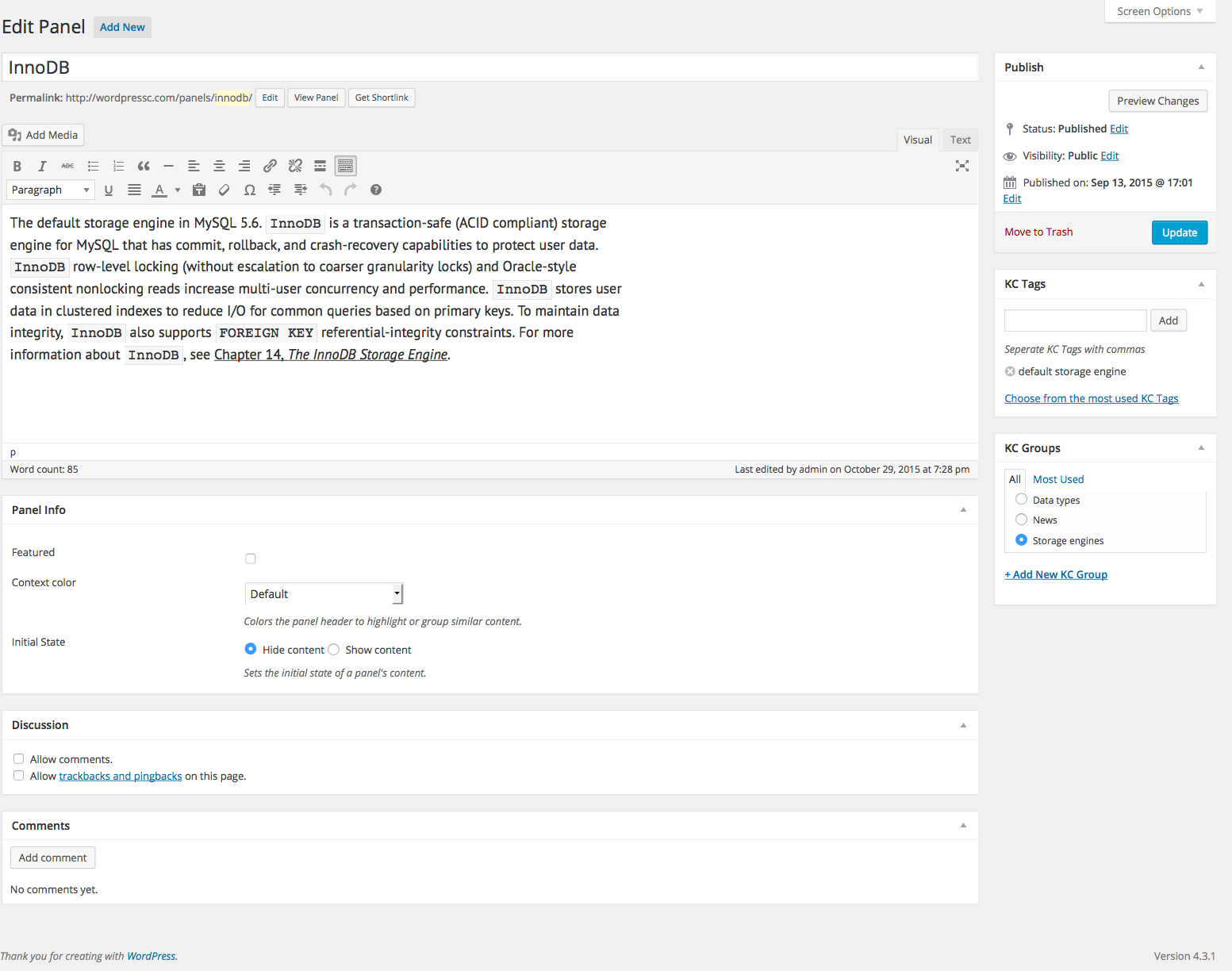Insert a link into the text
Viewport: 1232px width, 971px height.
tap(270, 166)
